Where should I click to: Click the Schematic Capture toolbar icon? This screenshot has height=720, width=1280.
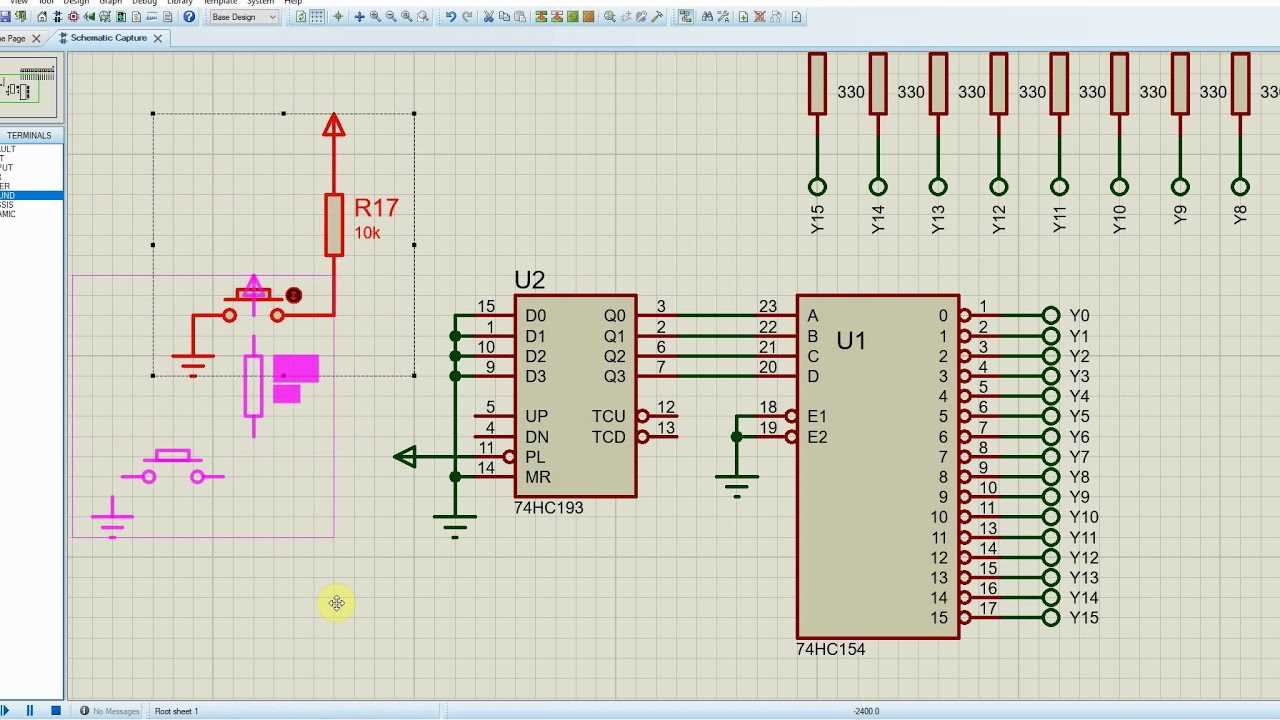[x=57, y=17]
